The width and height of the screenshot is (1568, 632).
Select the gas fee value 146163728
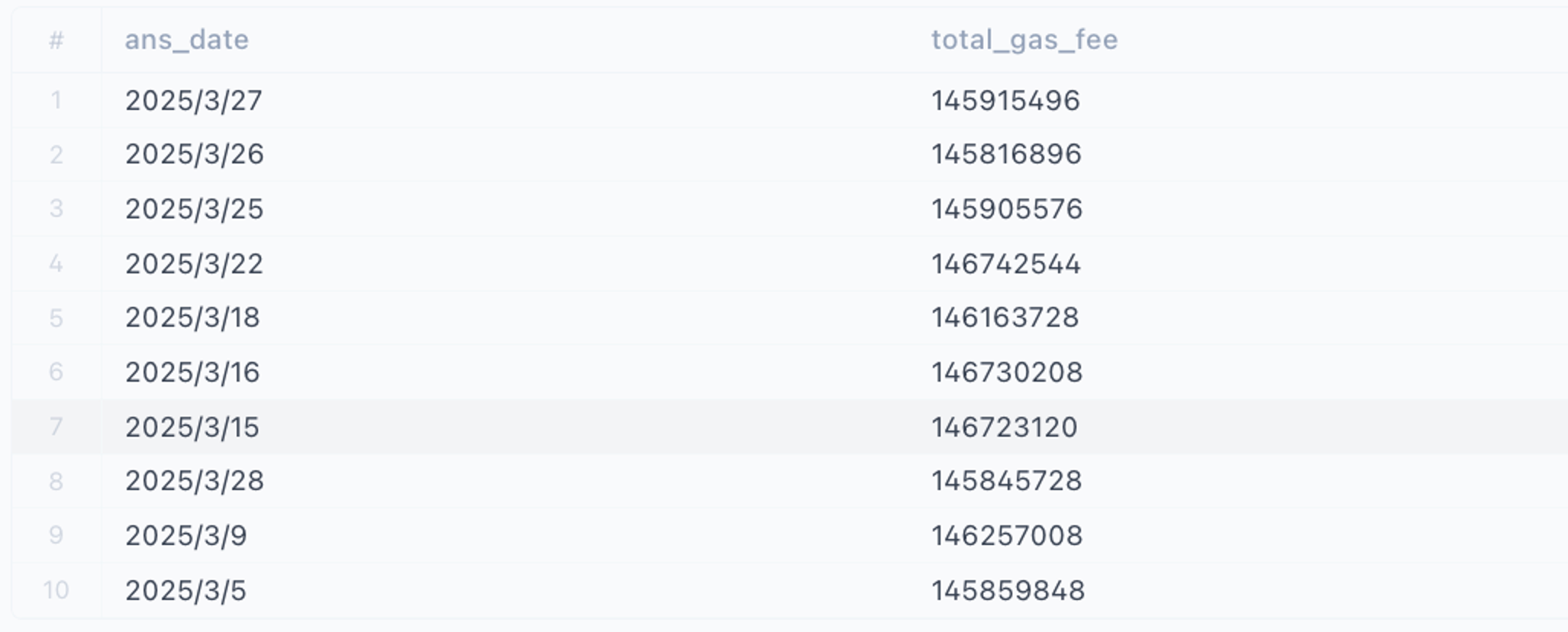[x=1005, y=318]
